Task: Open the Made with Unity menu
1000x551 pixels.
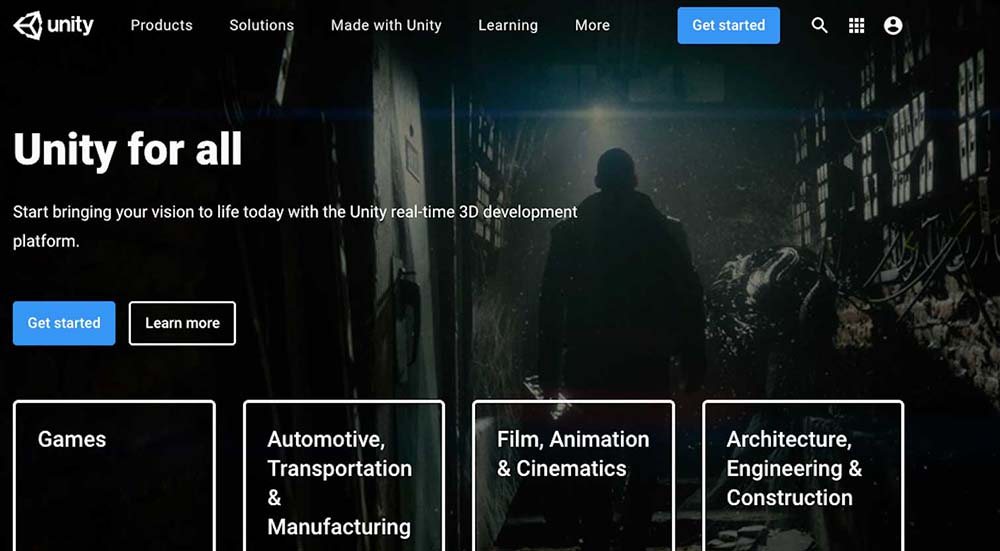Action: tap(386, 26)
